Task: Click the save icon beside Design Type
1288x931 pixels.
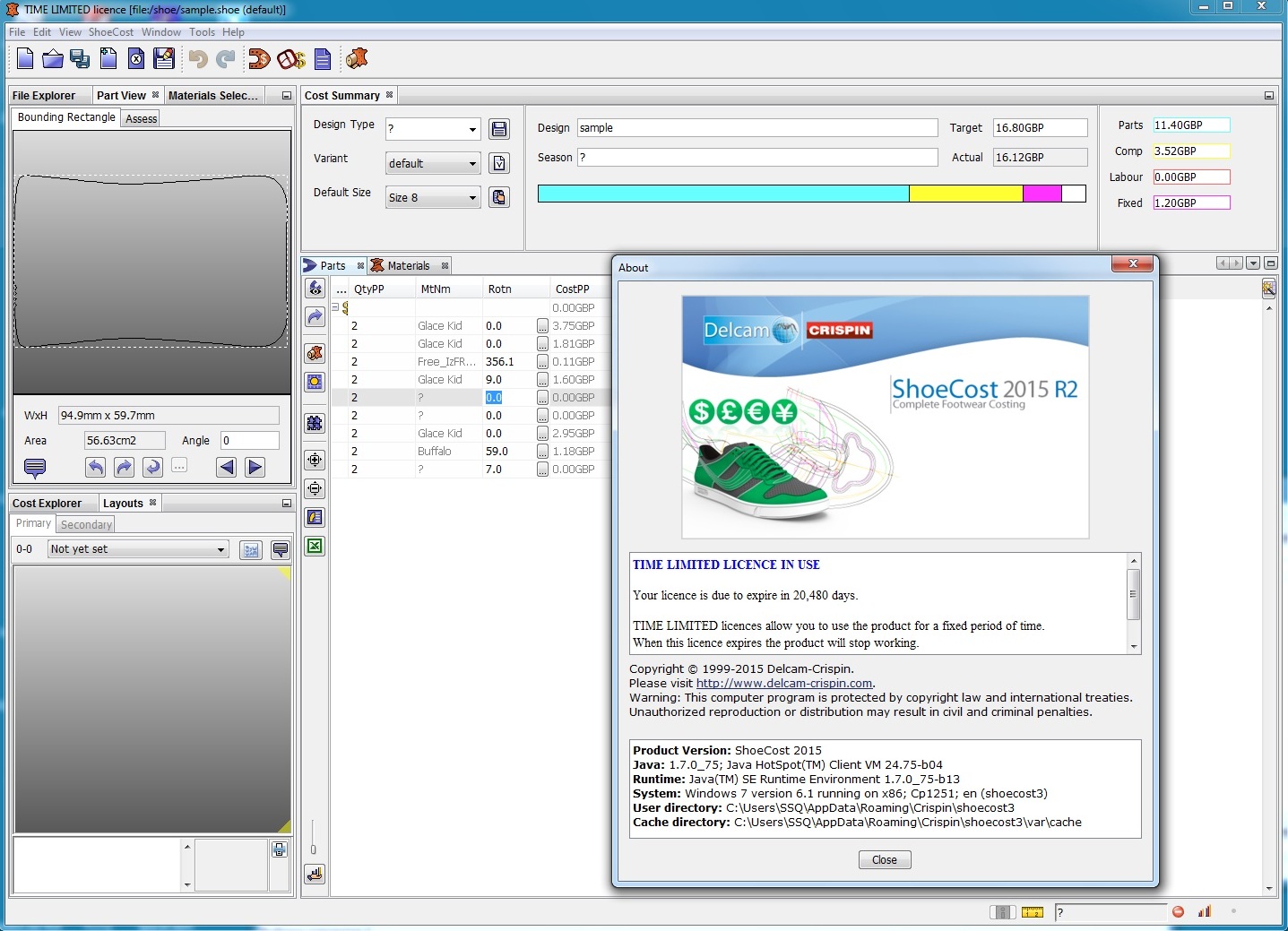Action: coord(499,129)
